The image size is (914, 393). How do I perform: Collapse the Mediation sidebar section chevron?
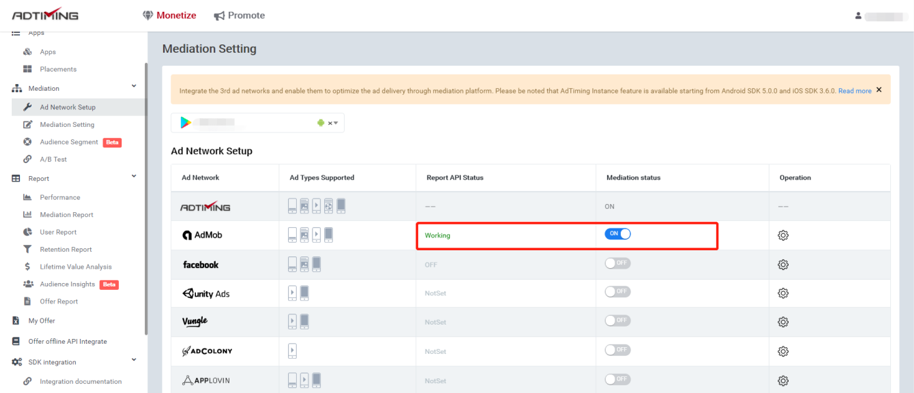[134, 86]
